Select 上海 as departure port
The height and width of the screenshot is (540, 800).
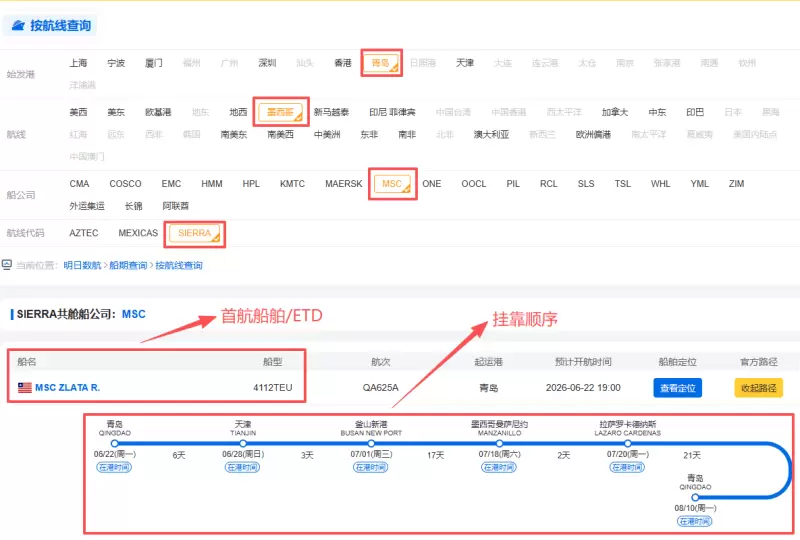pos(78,63)
